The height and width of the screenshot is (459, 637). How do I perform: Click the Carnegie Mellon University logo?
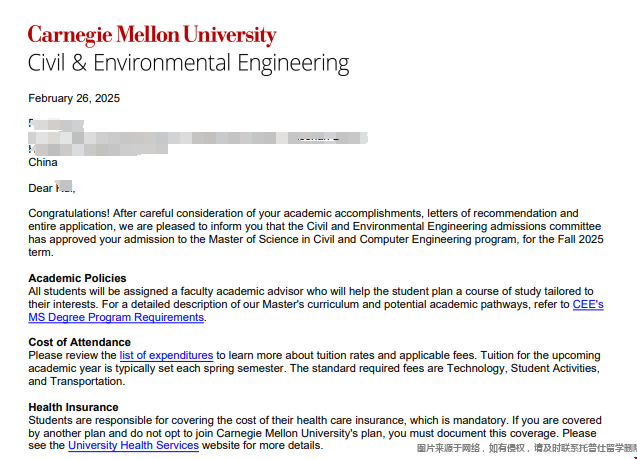coord(152,35)
